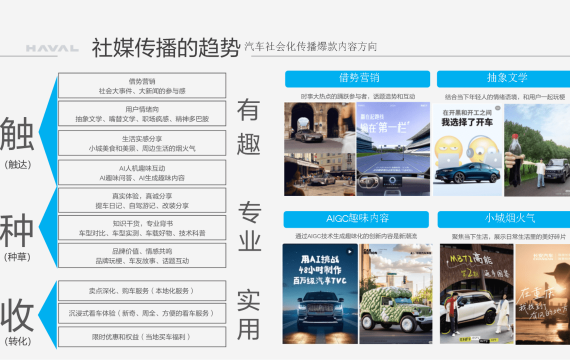
Task: Select the 借势营销 blue header tab
Action: (x=357, y=79)
